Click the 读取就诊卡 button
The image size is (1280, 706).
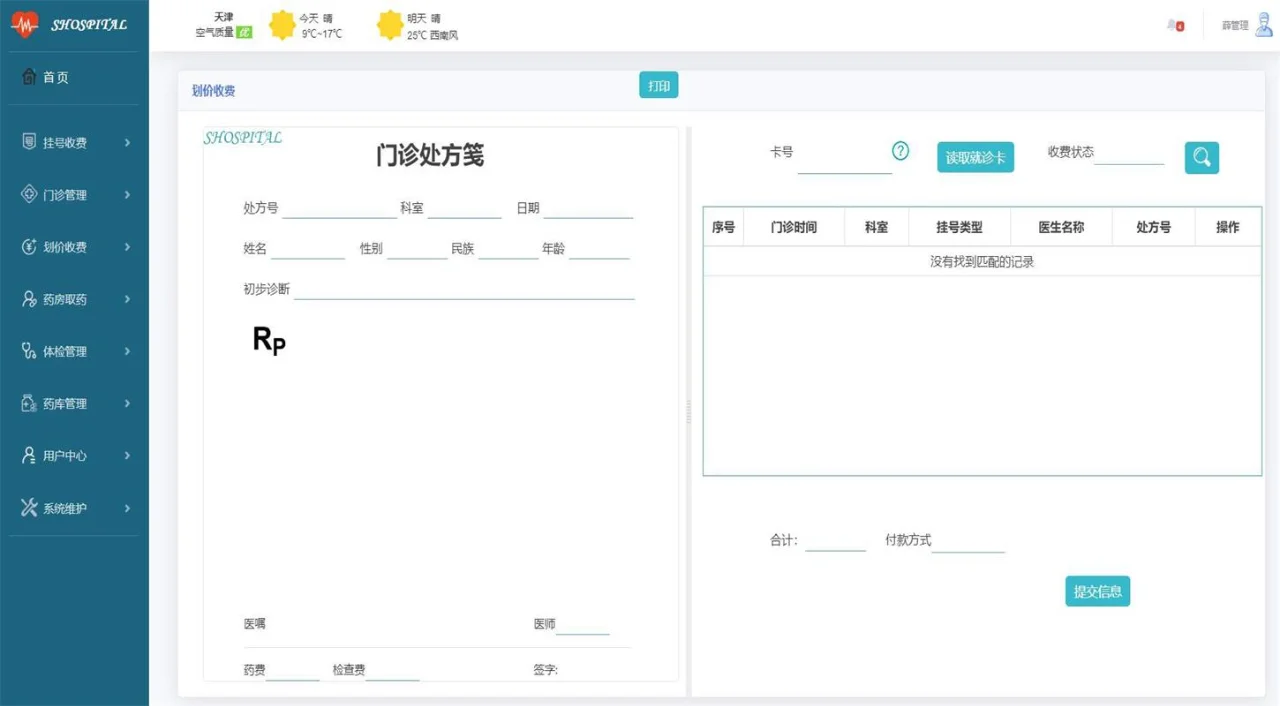click(x=975, y=158)
